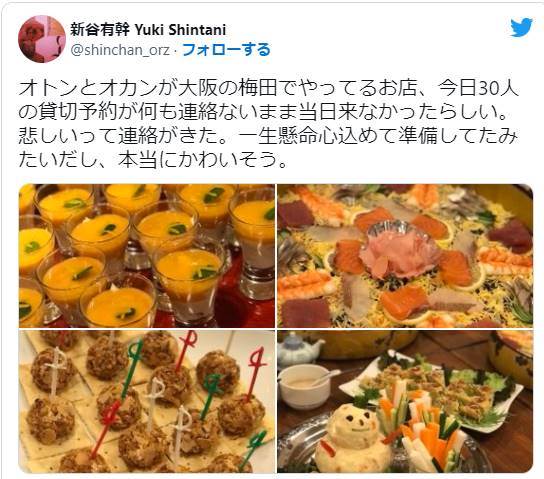Viewport: 544px width, 479px height.
Task: Open the @shinchan_orz handle link
Action: (x=120, y=50)
